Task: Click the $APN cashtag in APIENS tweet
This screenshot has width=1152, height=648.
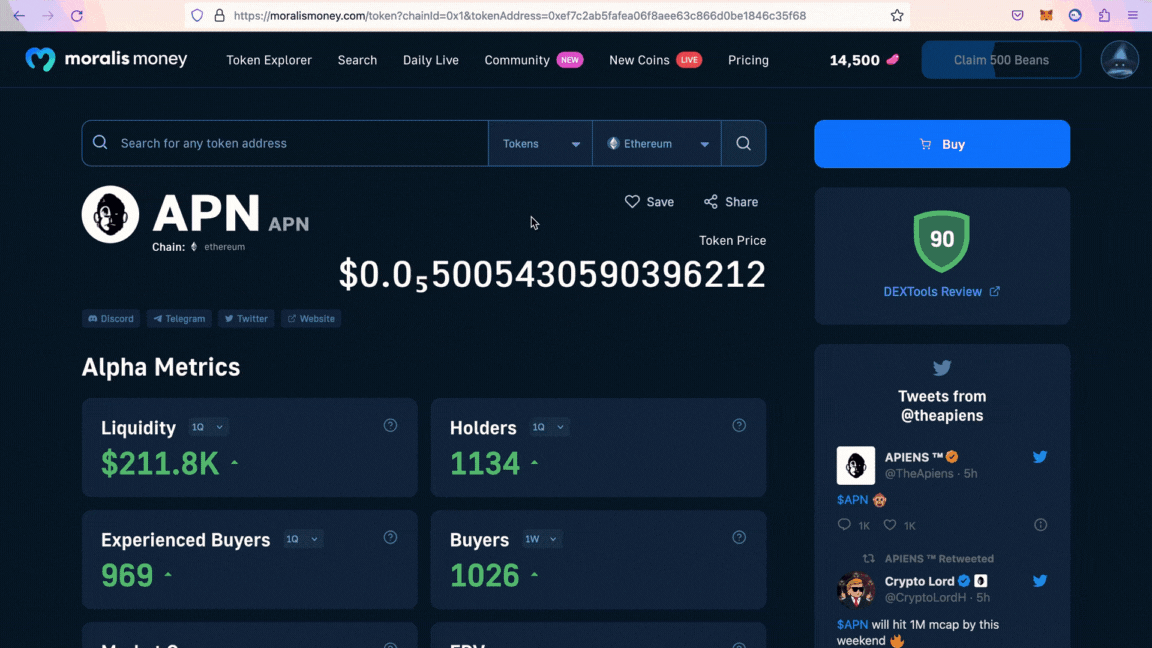Action: pyautogui.click(x=852, y=500)
